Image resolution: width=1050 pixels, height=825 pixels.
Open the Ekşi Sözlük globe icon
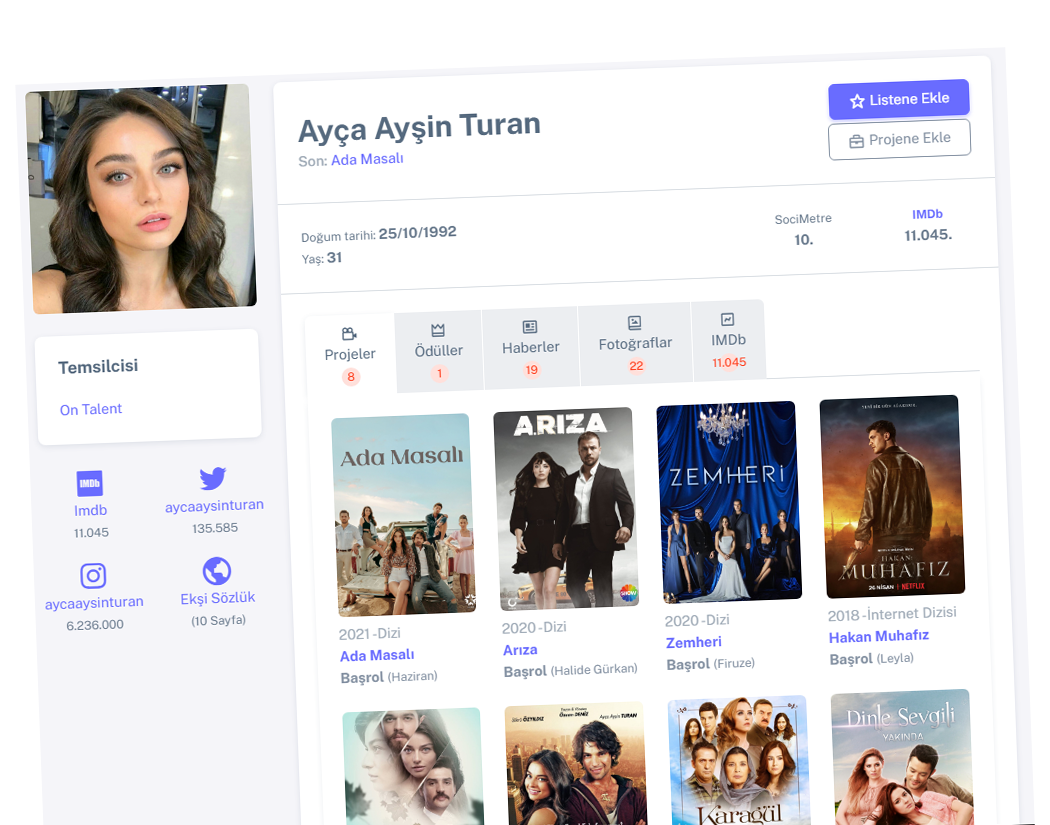point(217,571)
